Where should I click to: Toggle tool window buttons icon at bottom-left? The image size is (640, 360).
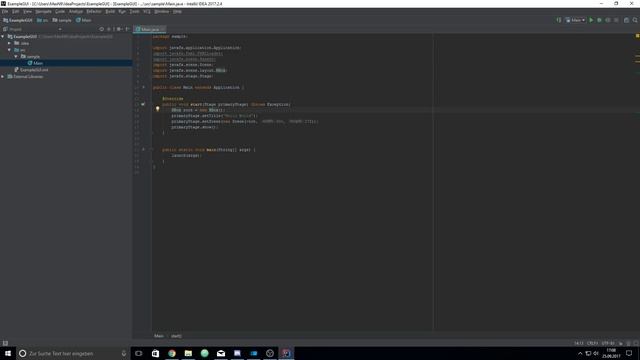tap(5, 343)
